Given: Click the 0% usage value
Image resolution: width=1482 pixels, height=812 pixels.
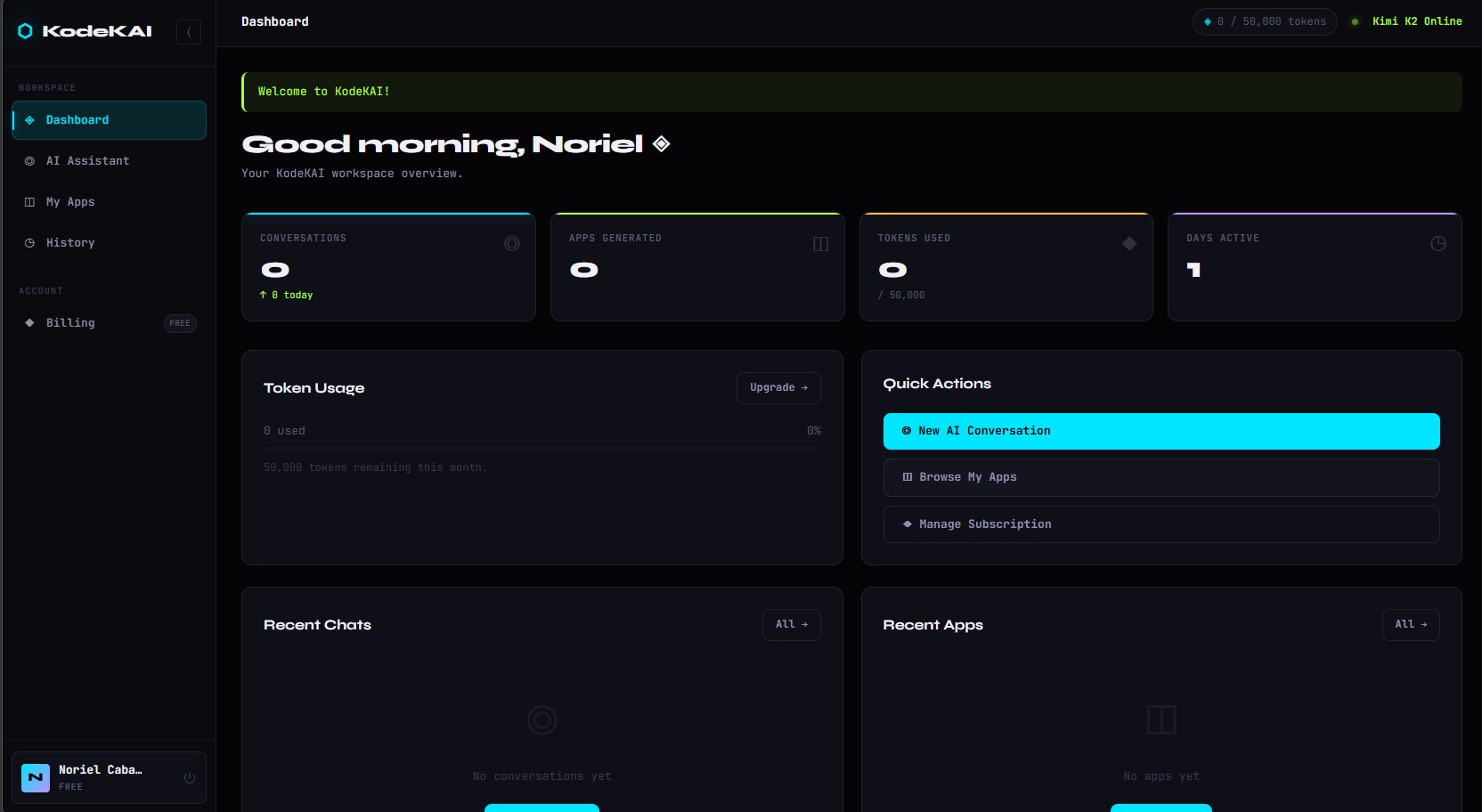Looking at the screenshot, I should pyautogui.click(x=814, y=431).
